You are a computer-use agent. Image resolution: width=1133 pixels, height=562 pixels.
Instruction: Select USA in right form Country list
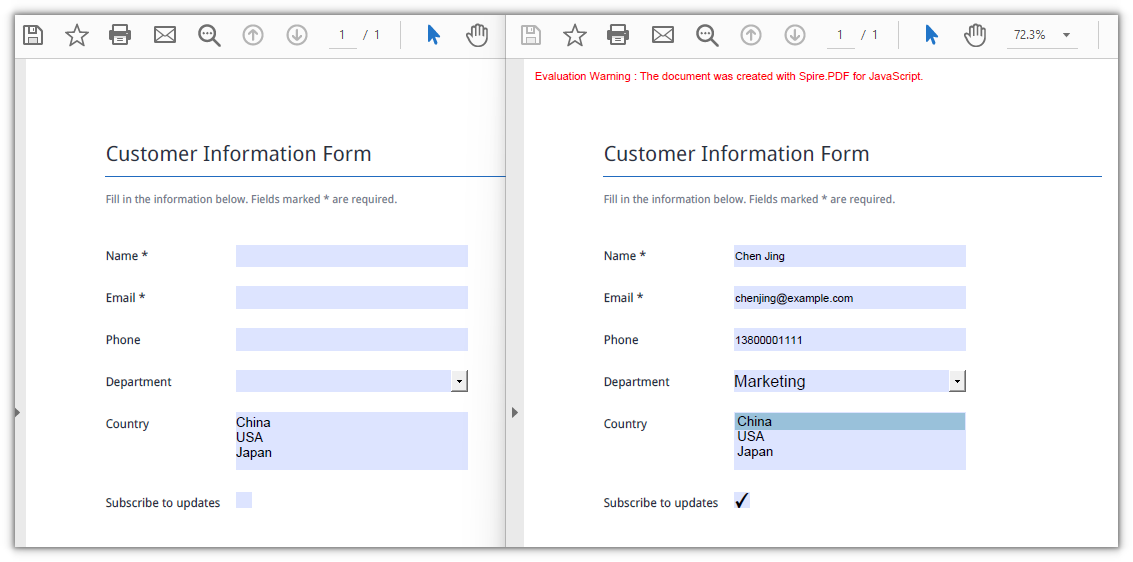point(751,436)
